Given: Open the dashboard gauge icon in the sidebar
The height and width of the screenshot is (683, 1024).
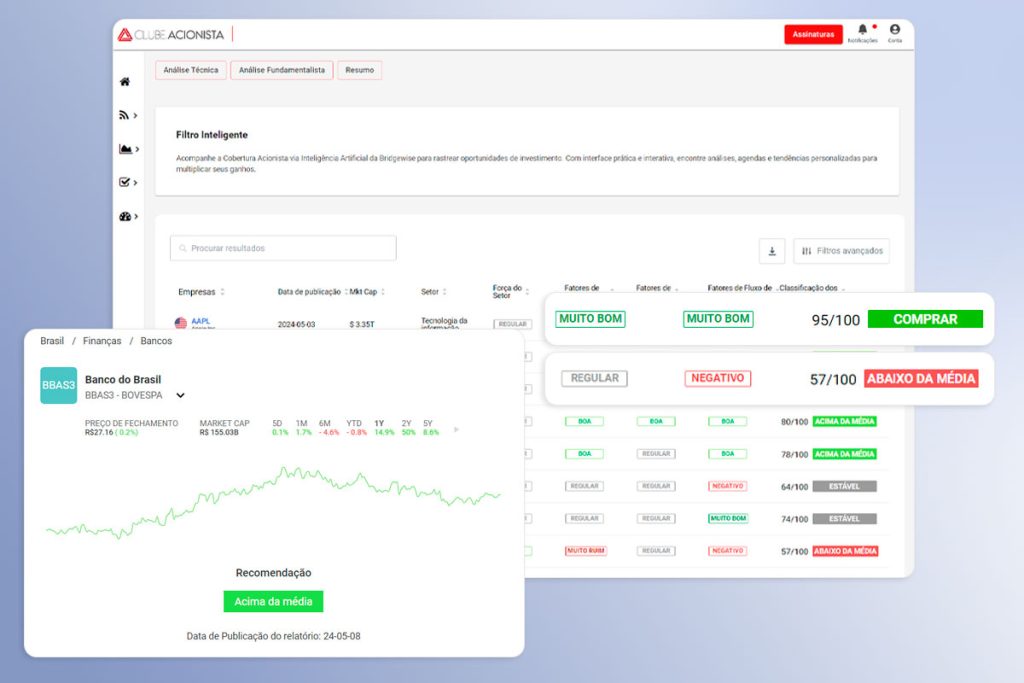Looking at the screenshot, I should tap(125, 216).
